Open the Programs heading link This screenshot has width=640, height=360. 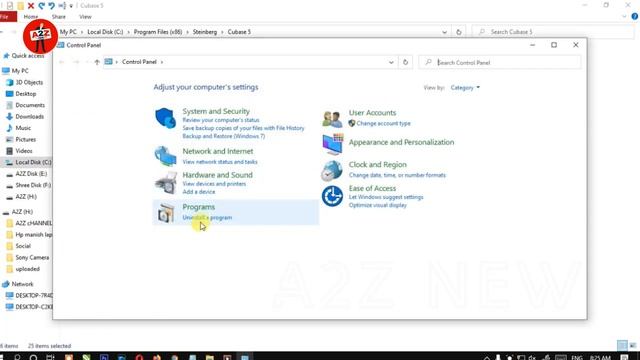(x=199, y=207)
